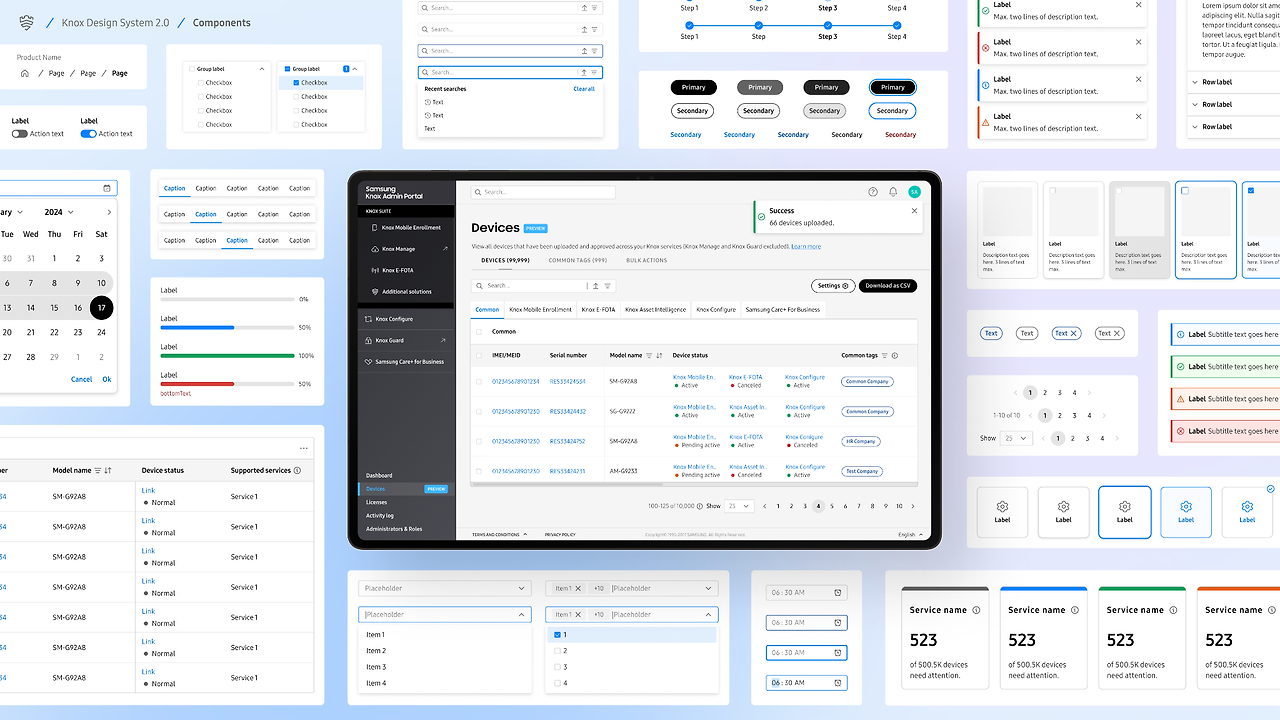
Task: Go to page 7 in Knox Admin Portal pagination
Action: [x=859, y=506]
